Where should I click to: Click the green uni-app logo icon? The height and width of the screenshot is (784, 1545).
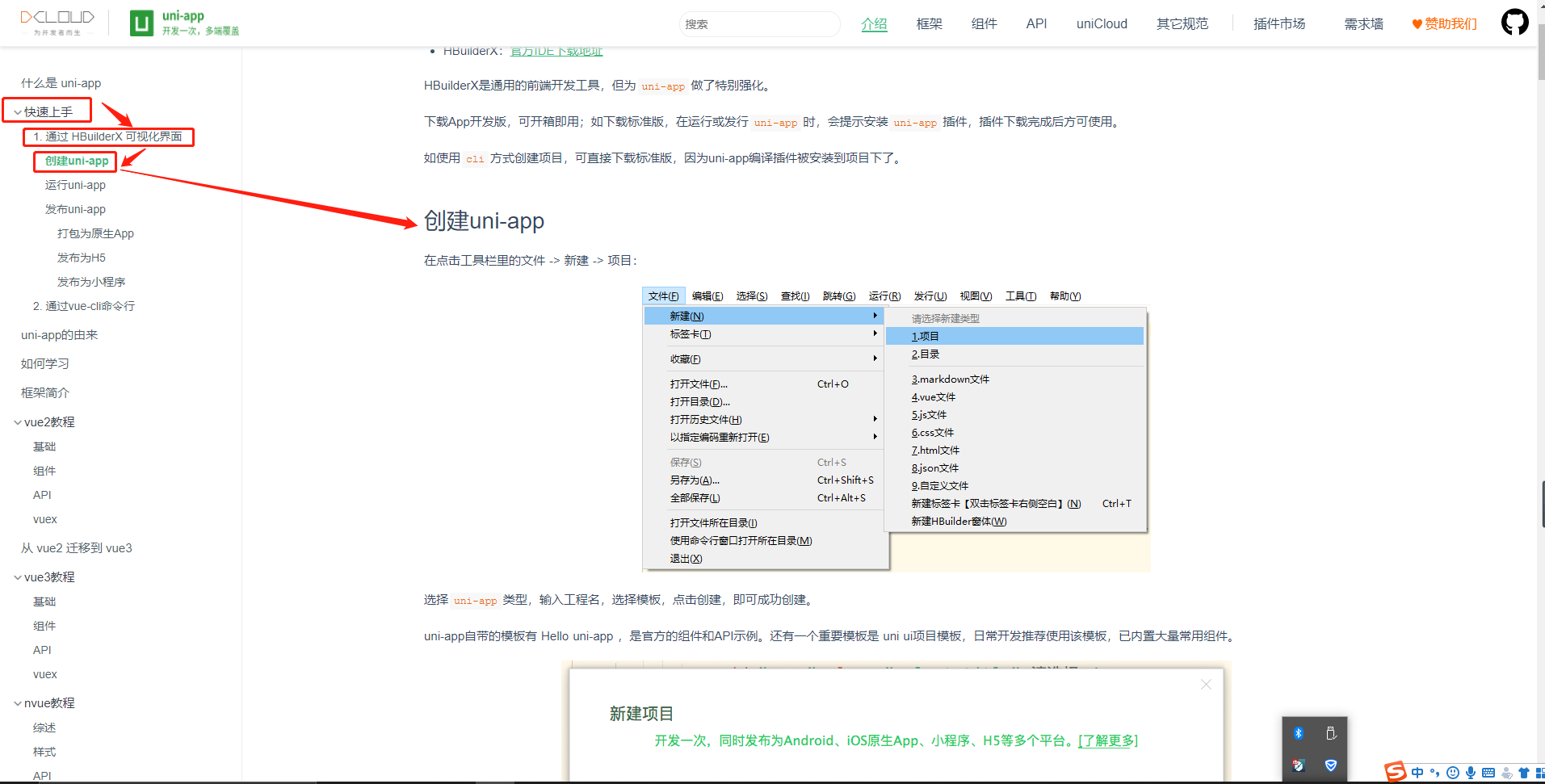[x=141, y=23]
